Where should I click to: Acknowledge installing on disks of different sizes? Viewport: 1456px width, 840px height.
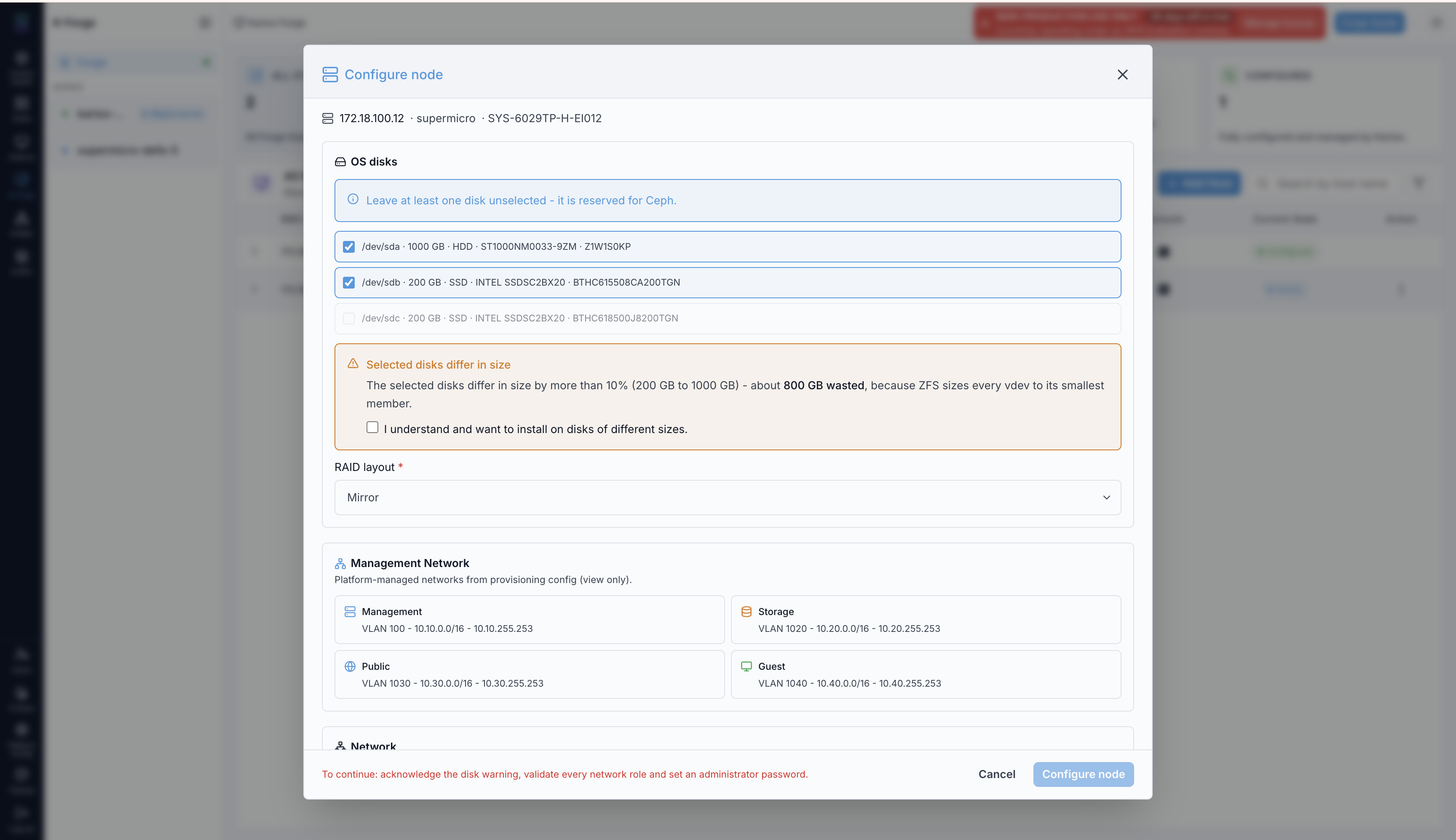[x=373, y=428]
